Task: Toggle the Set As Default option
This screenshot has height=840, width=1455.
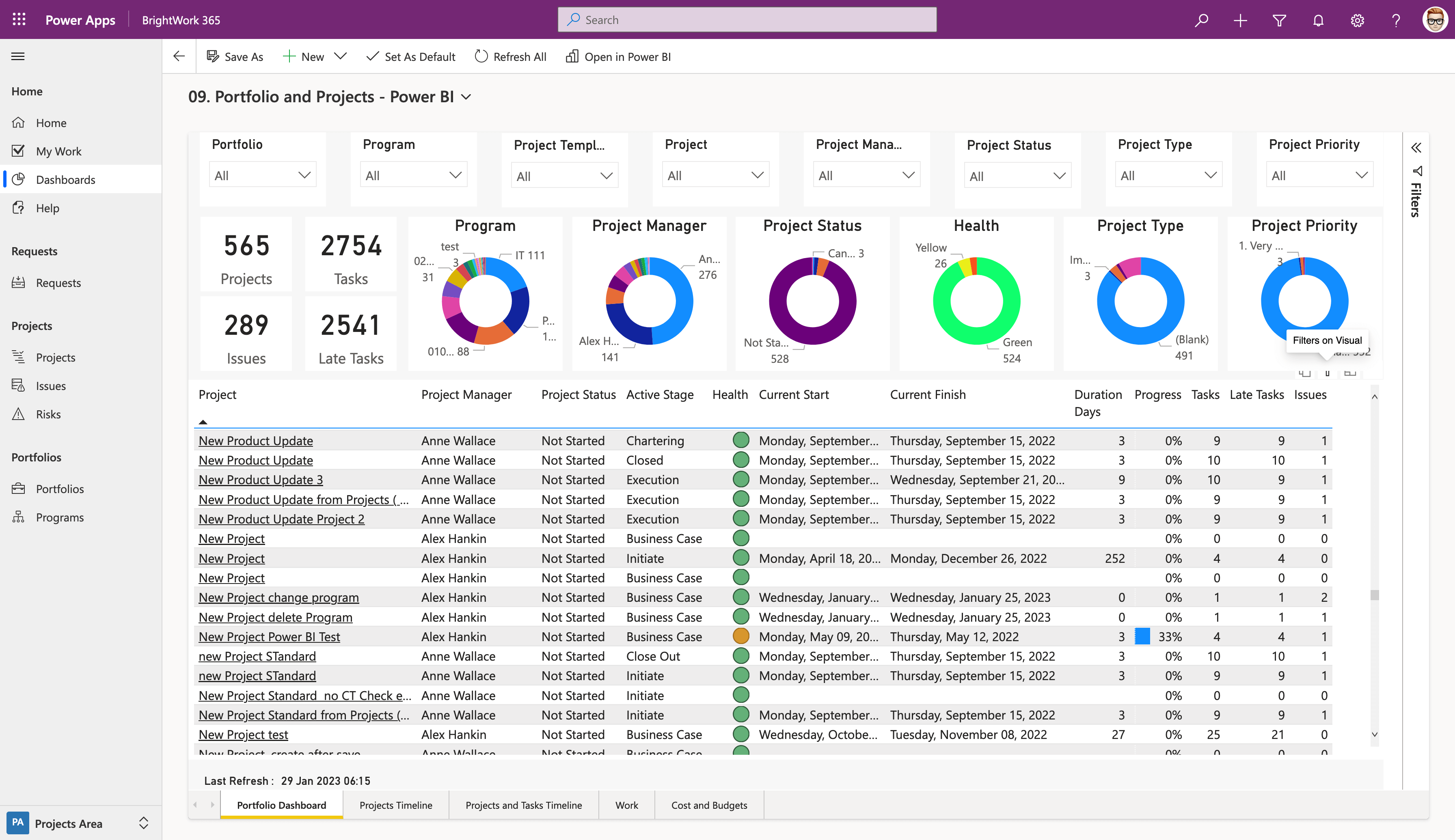Action: [411, 56]
